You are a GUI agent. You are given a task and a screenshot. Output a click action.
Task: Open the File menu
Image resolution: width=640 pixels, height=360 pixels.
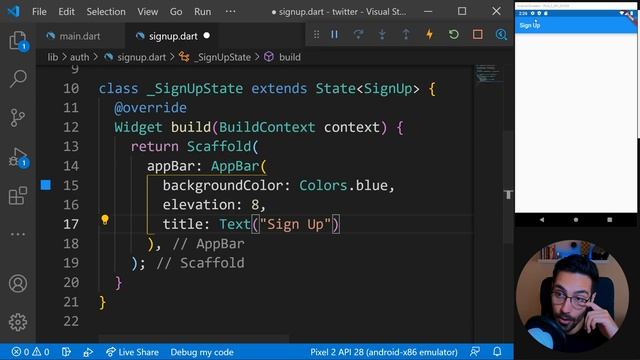pos(39,12)
